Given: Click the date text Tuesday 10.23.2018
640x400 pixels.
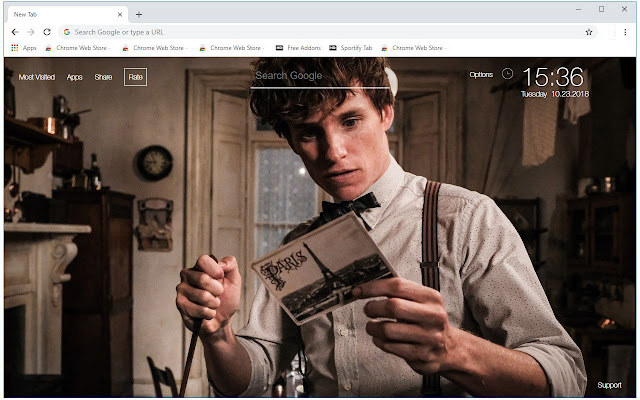Looking at the screenshot, I should [555, 94].
